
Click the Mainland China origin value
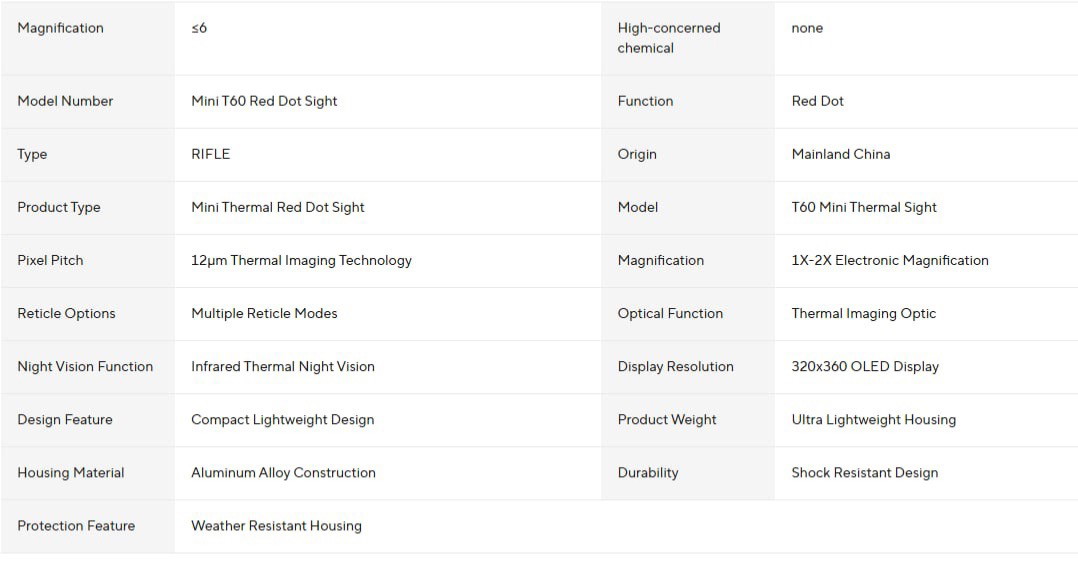(841, 154)
